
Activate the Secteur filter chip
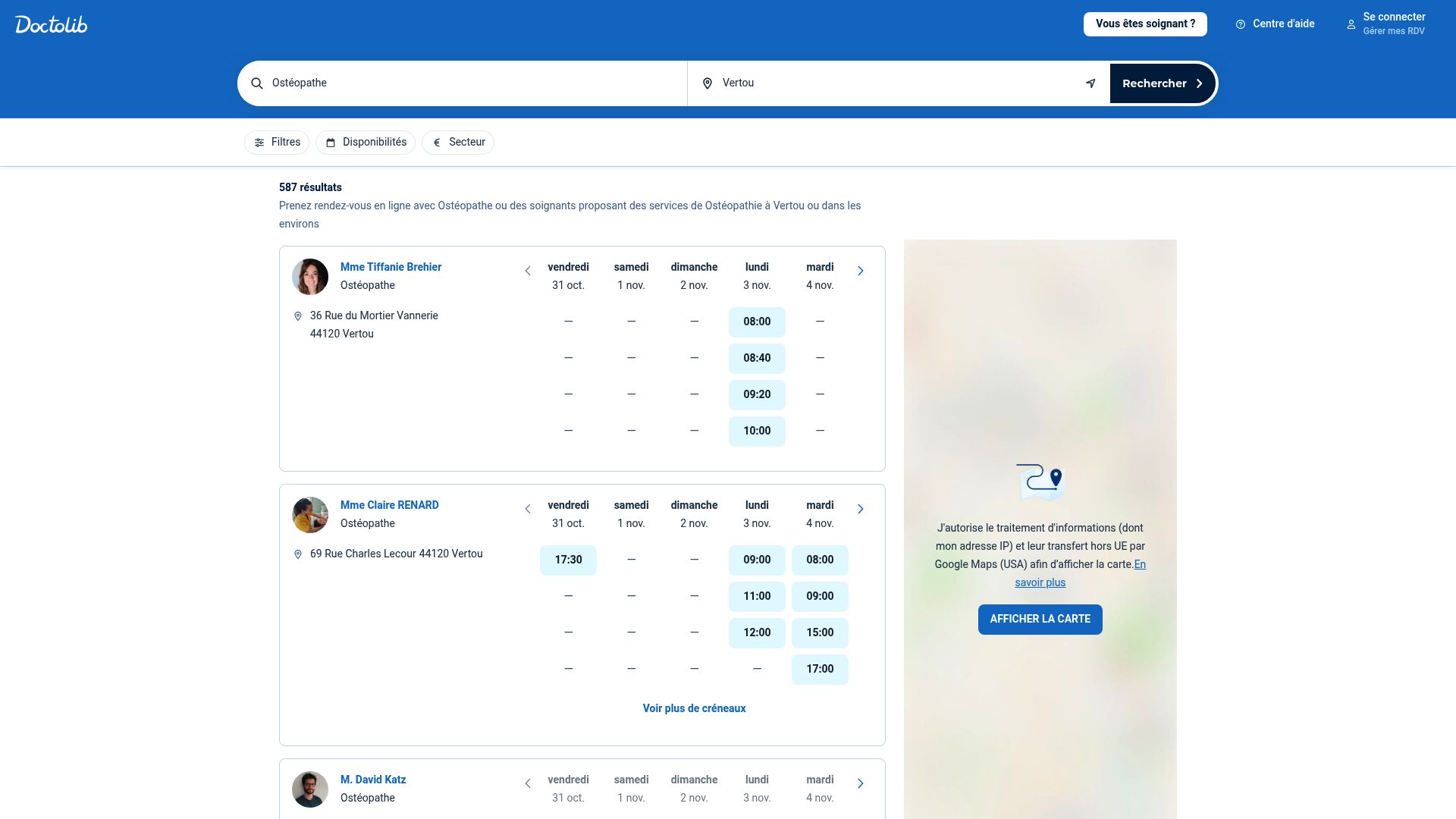pyautogui.click(x=457, y=142)
